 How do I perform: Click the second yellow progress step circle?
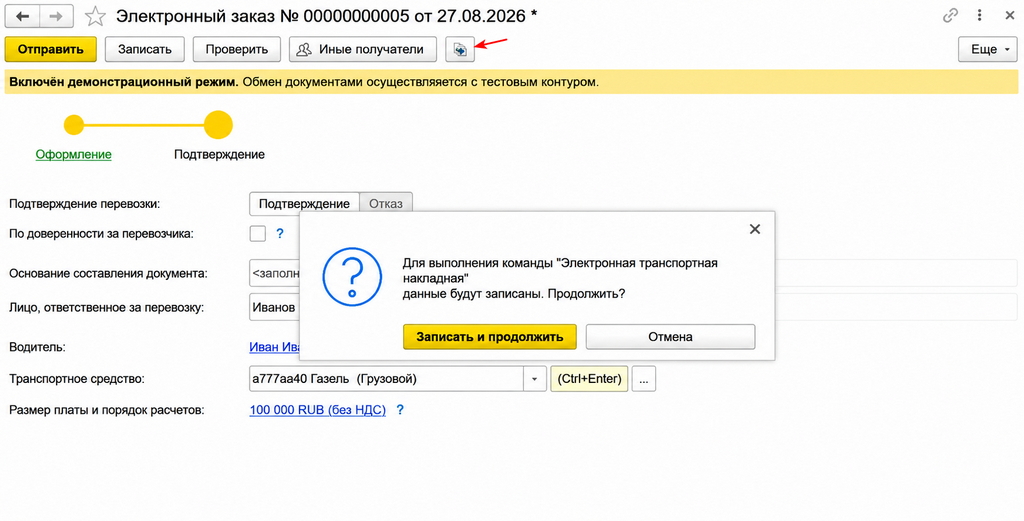coord(219,125)
